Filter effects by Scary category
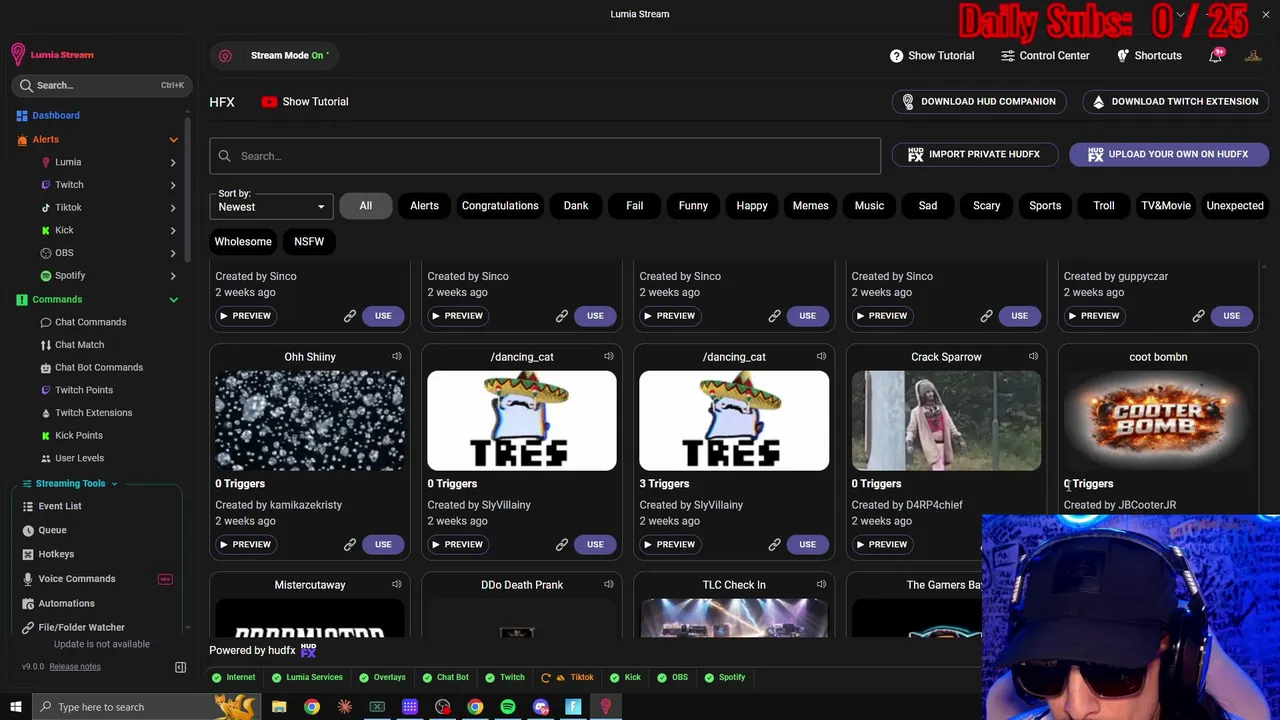This screenshot has height=720, width=1280. (986, 205)
